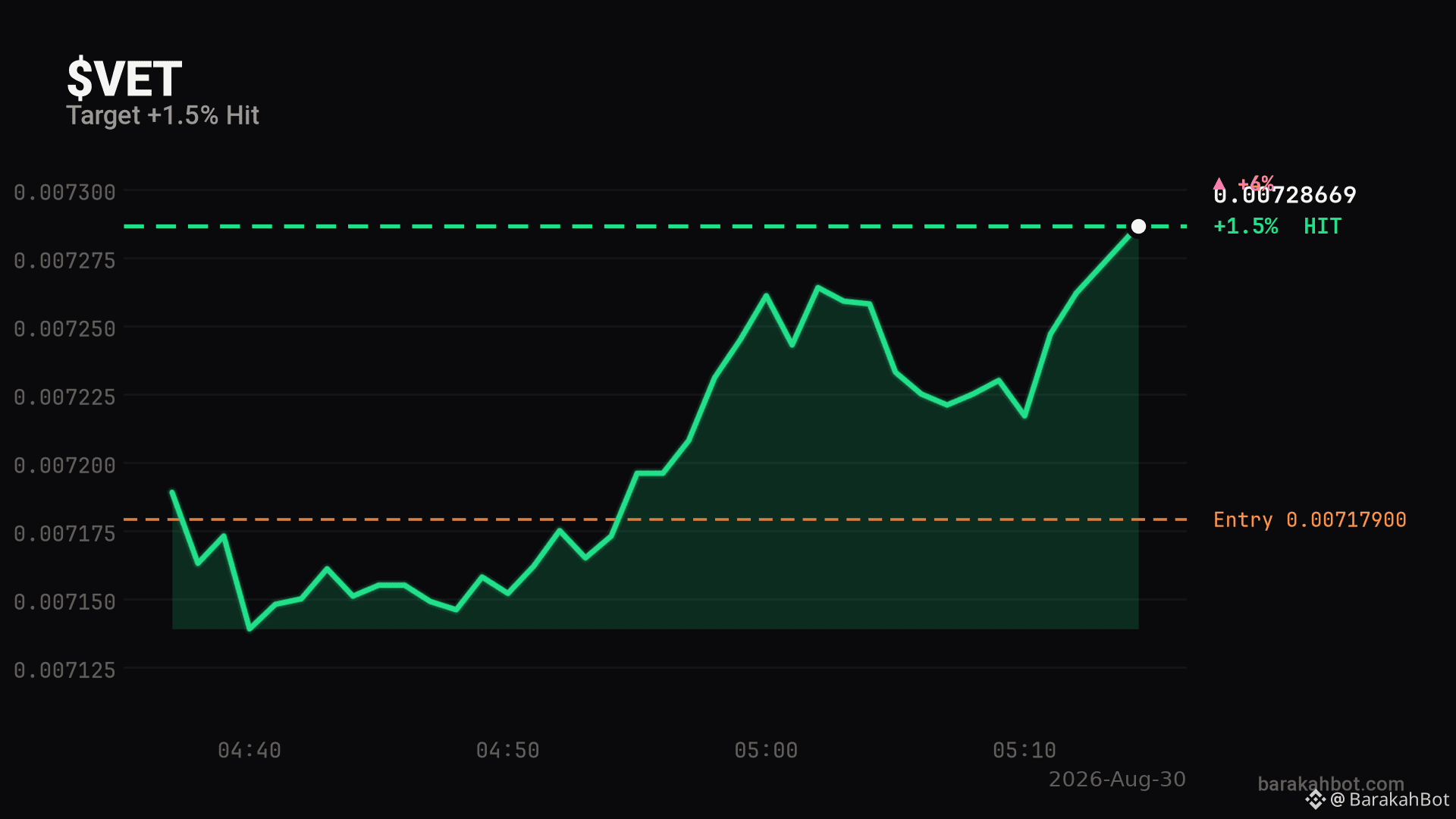
Task: Click the 'Entry 0.00717900' label
Action: coord(1310,519)
